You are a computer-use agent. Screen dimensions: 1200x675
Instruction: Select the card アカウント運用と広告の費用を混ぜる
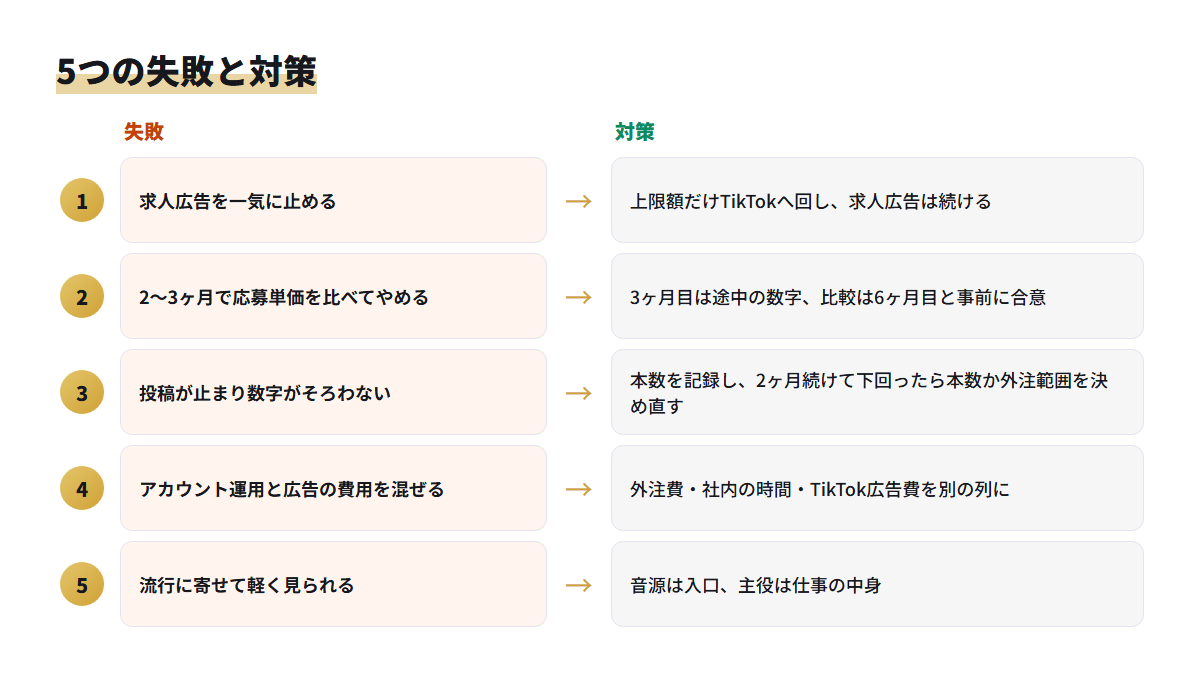tap(333, 488)
